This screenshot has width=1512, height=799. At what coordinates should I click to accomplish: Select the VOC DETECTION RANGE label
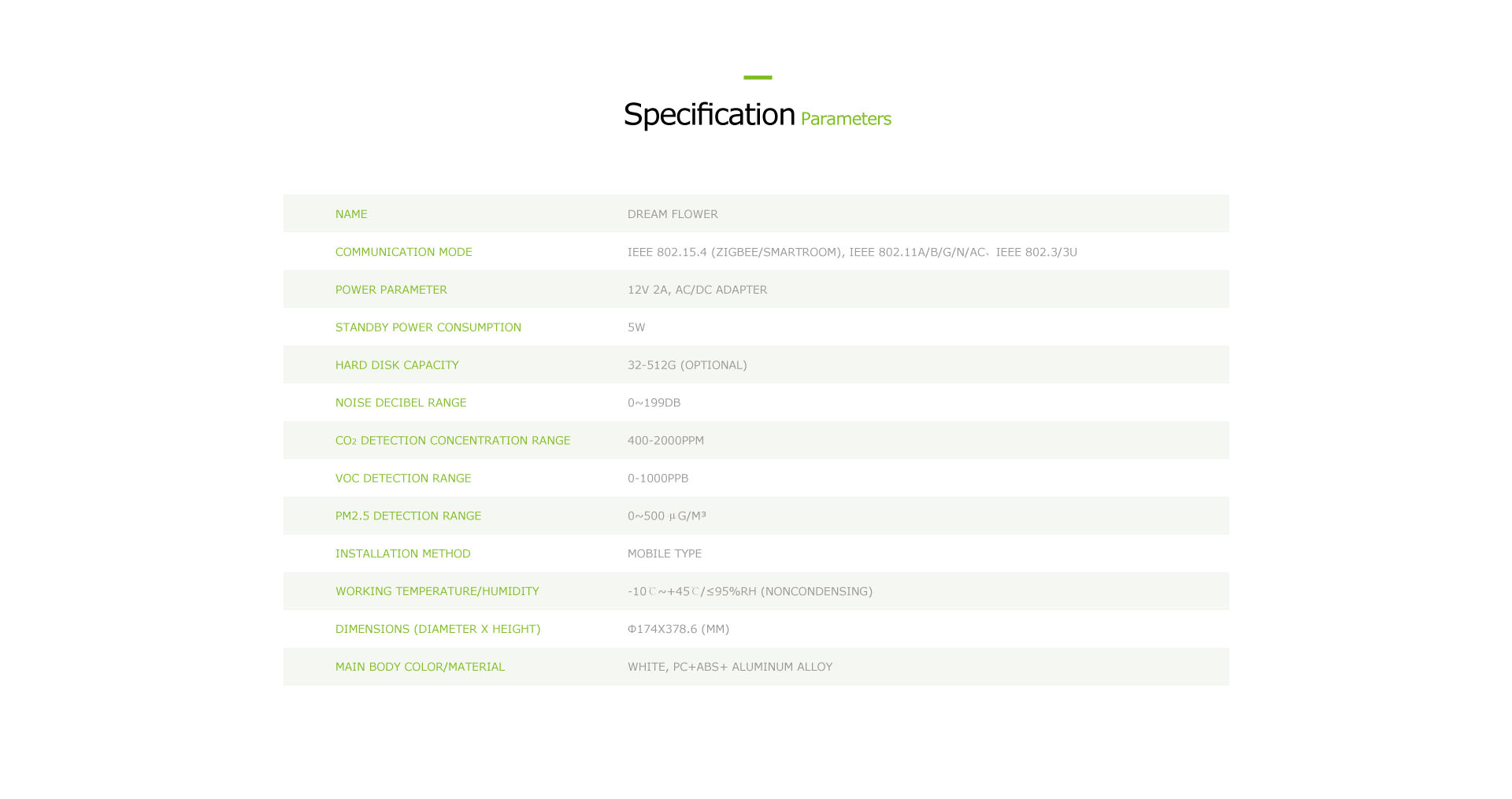pos(403,479)
